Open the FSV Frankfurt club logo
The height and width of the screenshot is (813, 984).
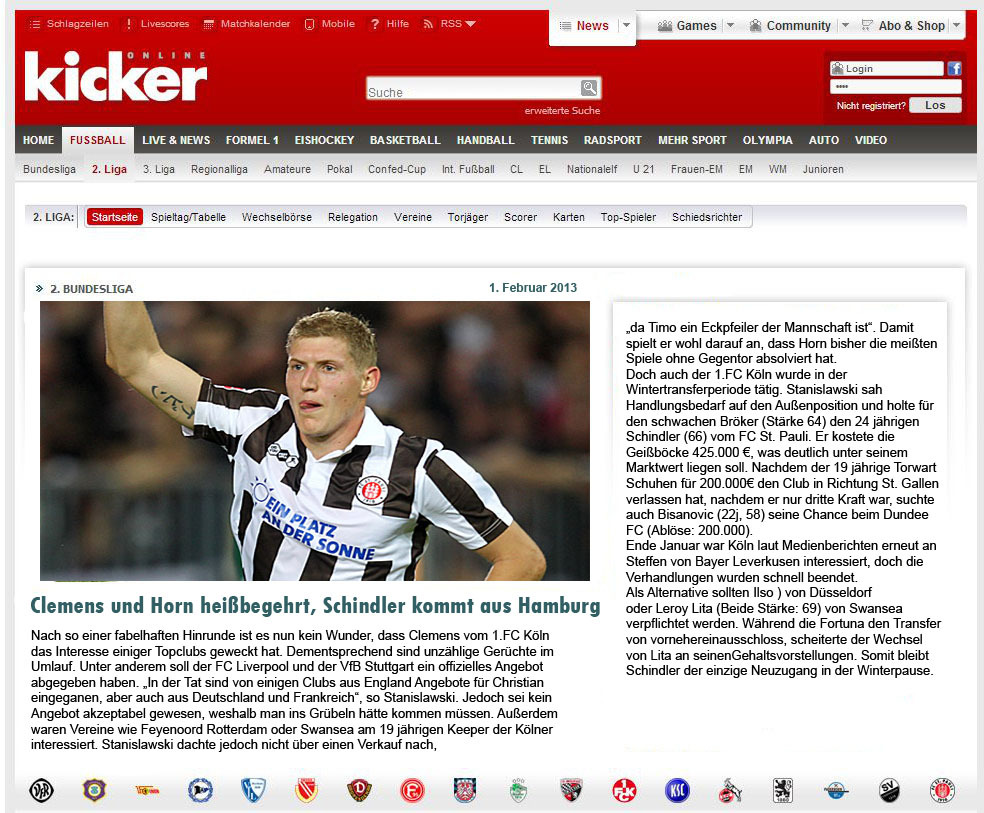(465, 790)
